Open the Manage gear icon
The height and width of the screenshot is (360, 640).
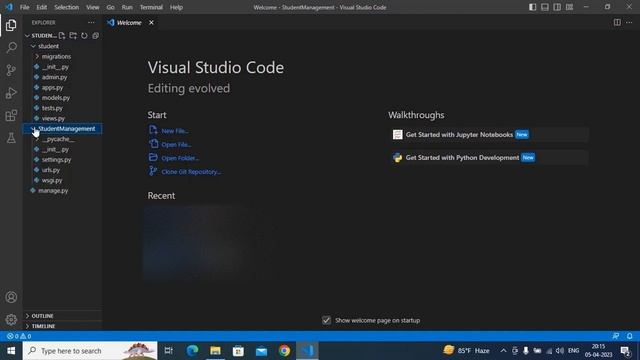pos(11,320)
